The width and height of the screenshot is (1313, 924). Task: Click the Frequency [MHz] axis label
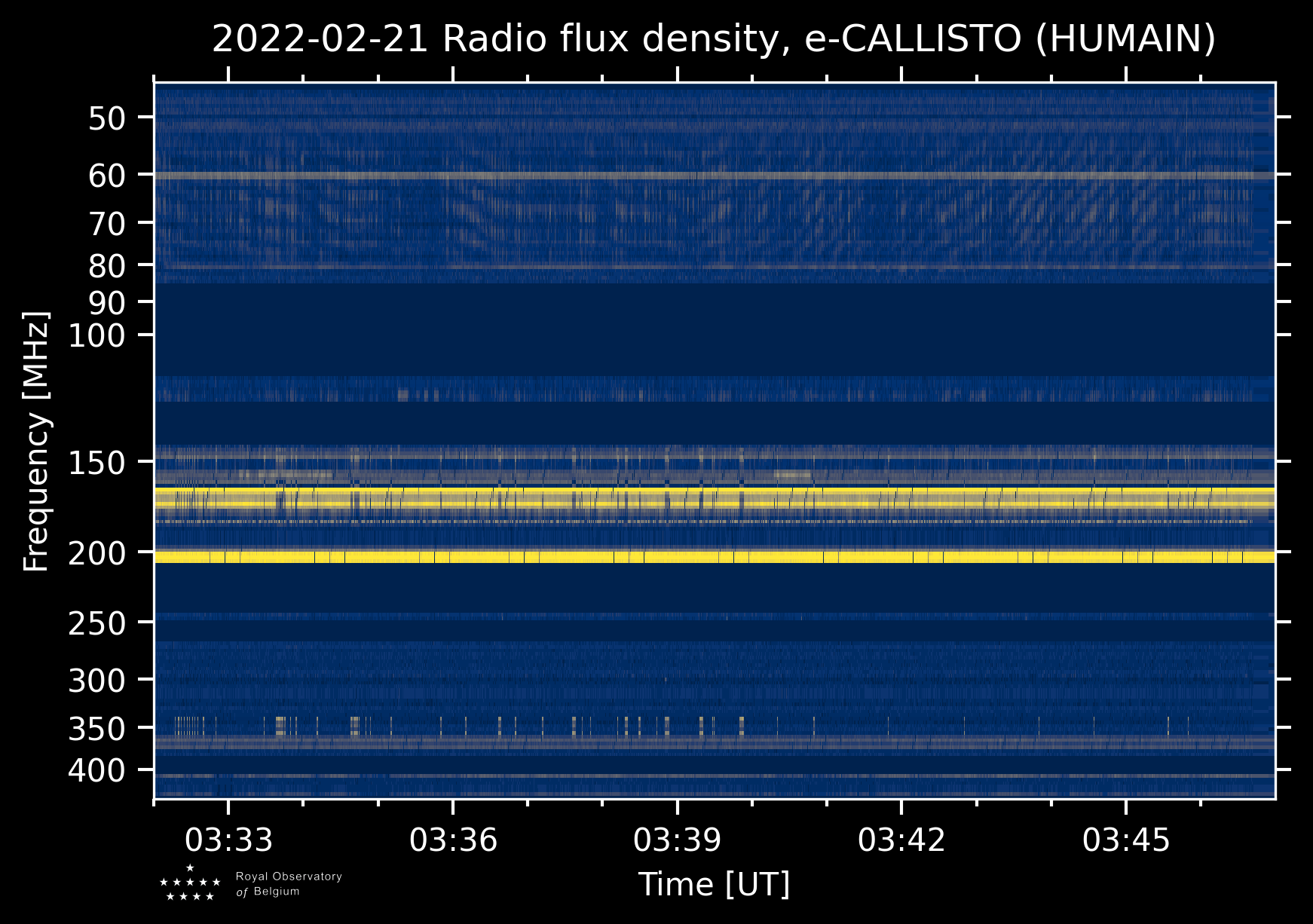tap(36, 442)
